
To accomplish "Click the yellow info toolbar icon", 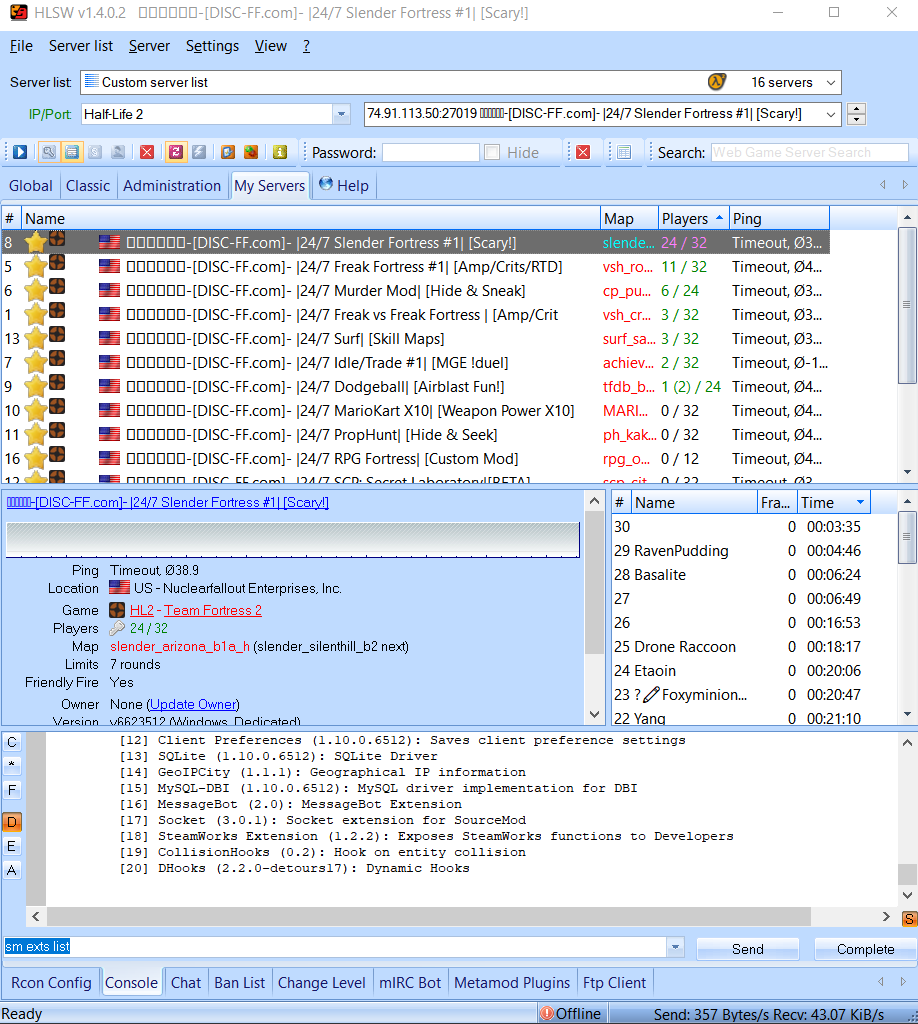I will click(x=279, y=152).
